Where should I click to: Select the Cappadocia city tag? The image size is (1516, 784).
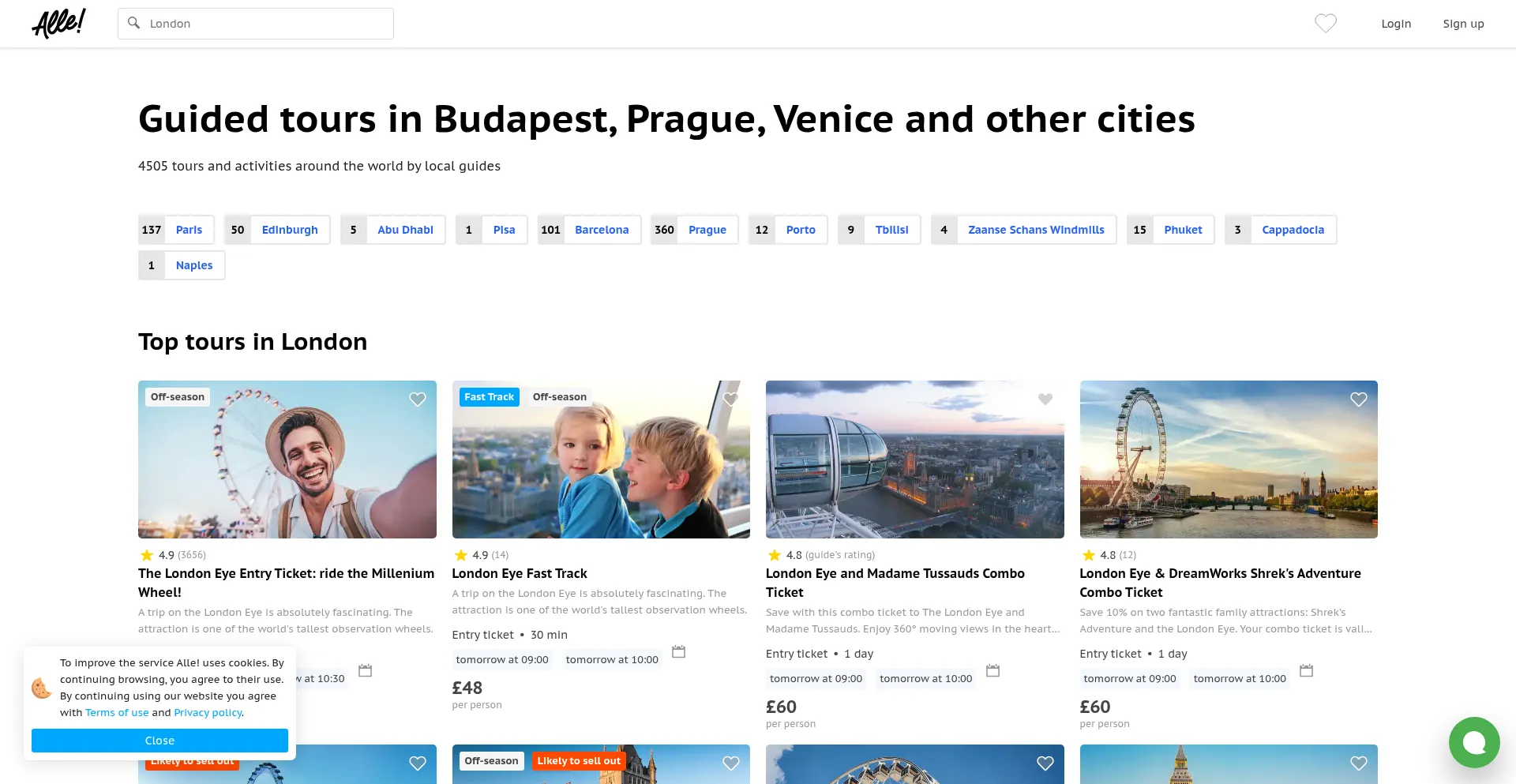(x=1281, y=230)
